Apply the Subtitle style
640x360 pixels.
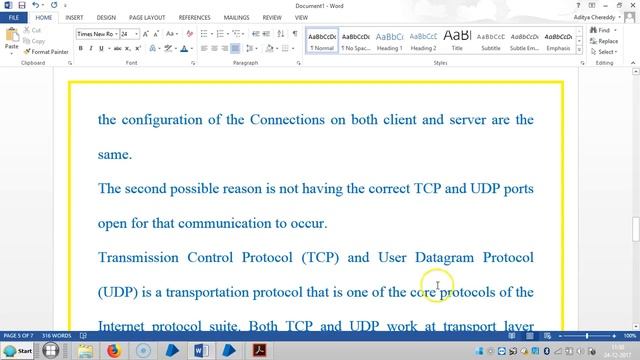[491, 41]
